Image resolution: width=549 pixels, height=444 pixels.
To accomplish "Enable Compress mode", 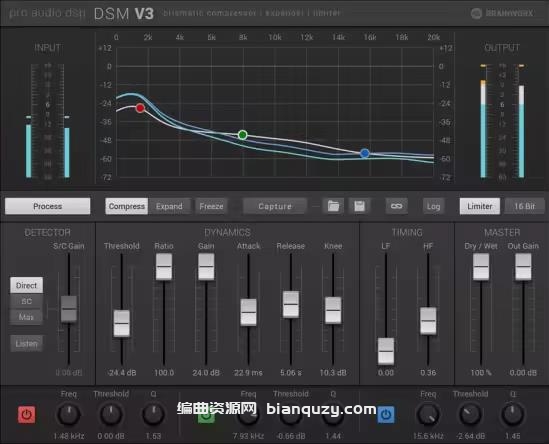I will 127,206.
